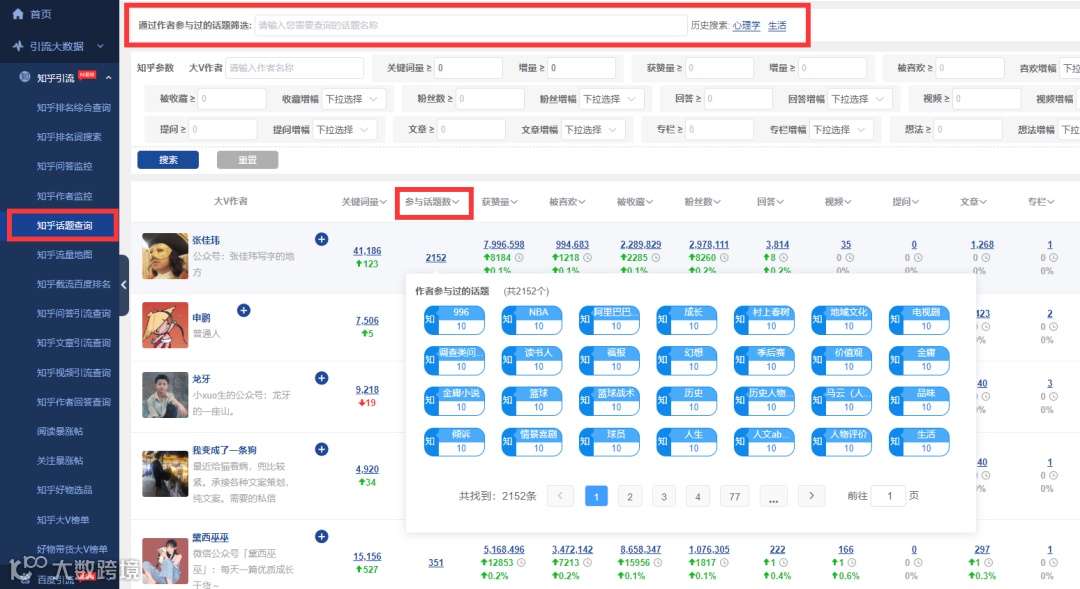Open 知乎流量地图 in the sidebar
Screen dimensions: 1080x589
click(64, 254)
